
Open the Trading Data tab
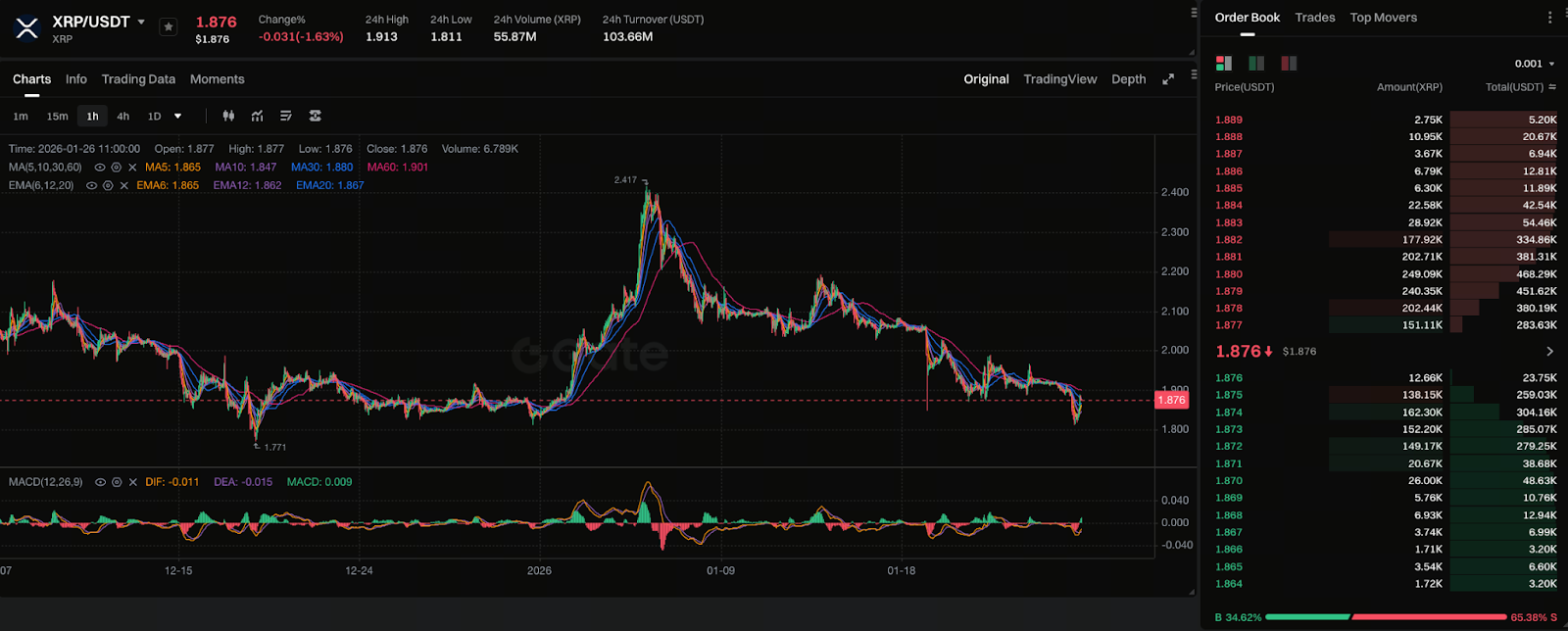(x=138, y=79)
